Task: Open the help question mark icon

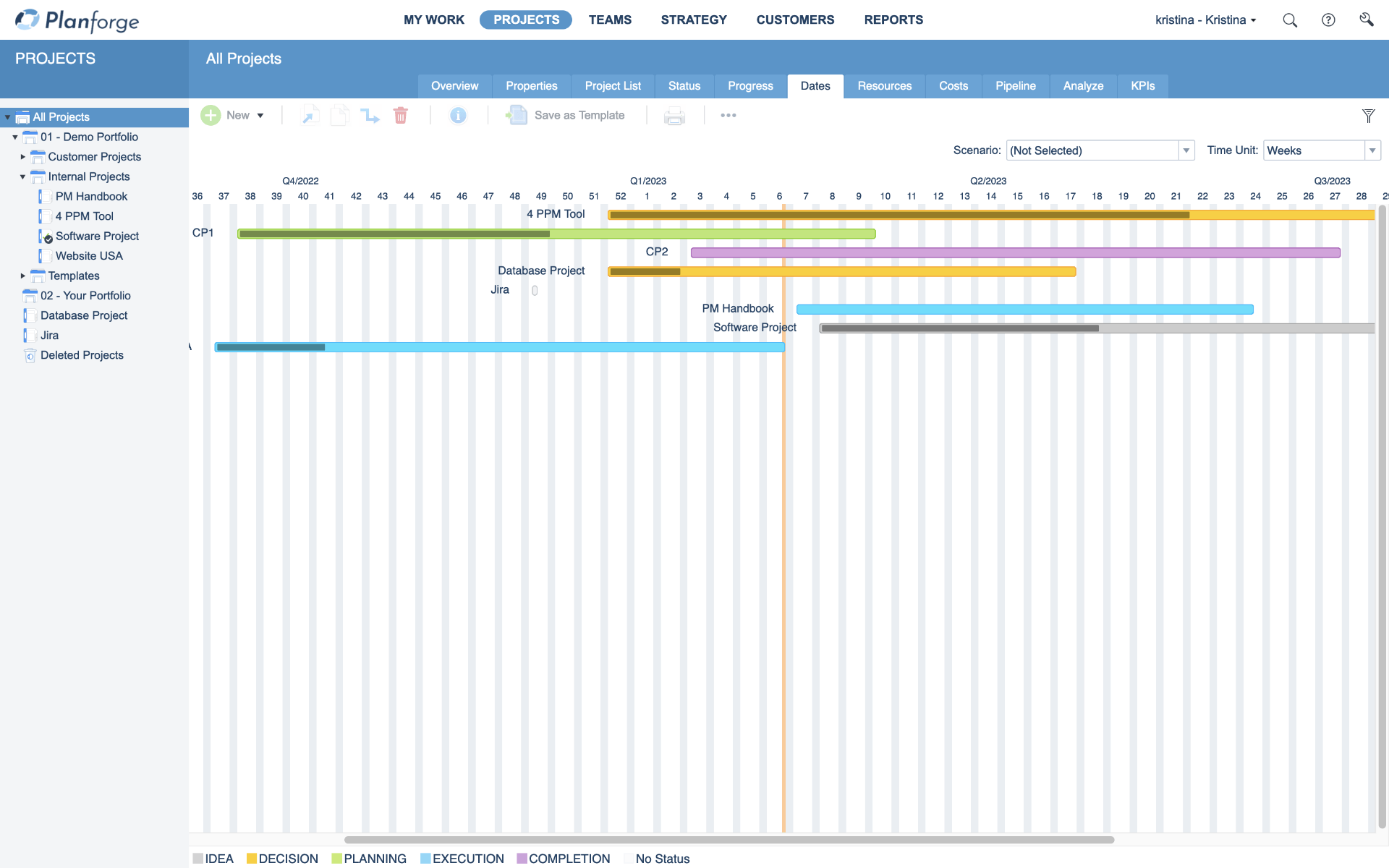Action: tap(1328, 20)
